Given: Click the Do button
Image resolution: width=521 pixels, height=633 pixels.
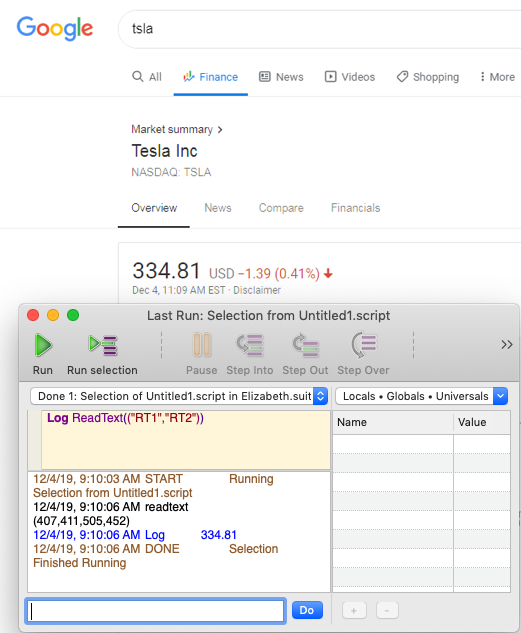Looking at the screenshot, I should 307,610.
